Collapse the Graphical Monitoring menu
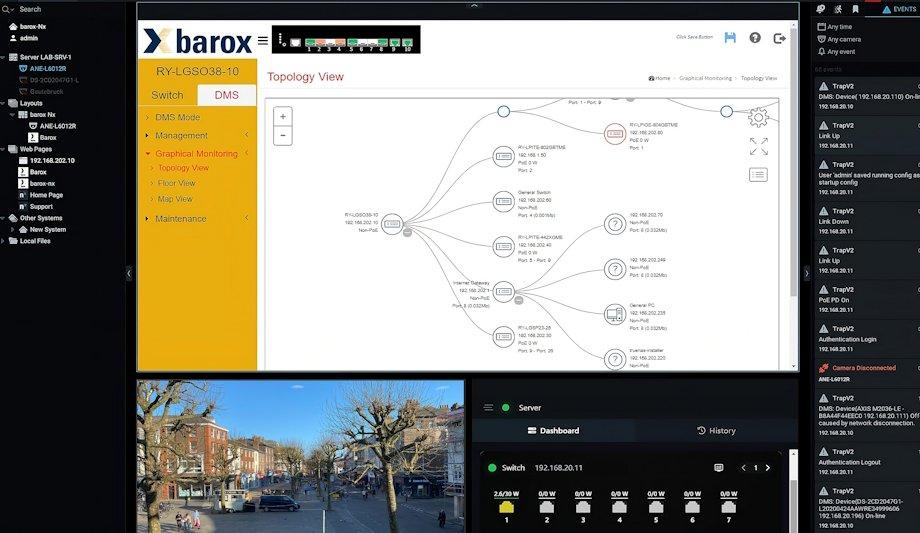The image size is (920, 533). (198, 154)
